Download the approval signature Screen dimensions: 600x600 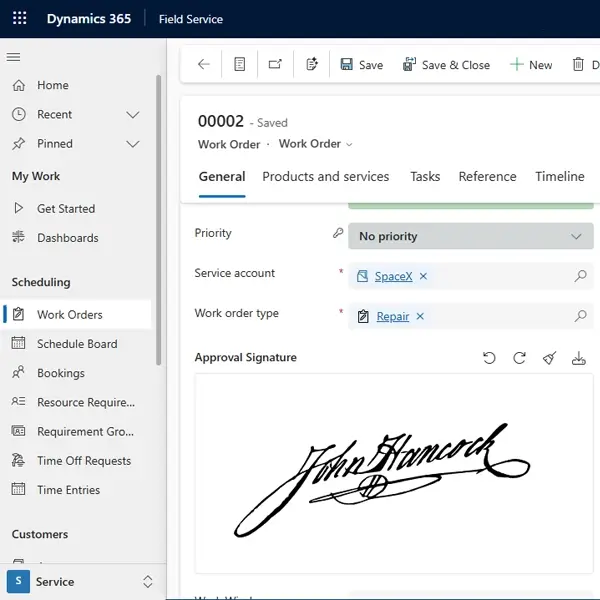[579, 358]
